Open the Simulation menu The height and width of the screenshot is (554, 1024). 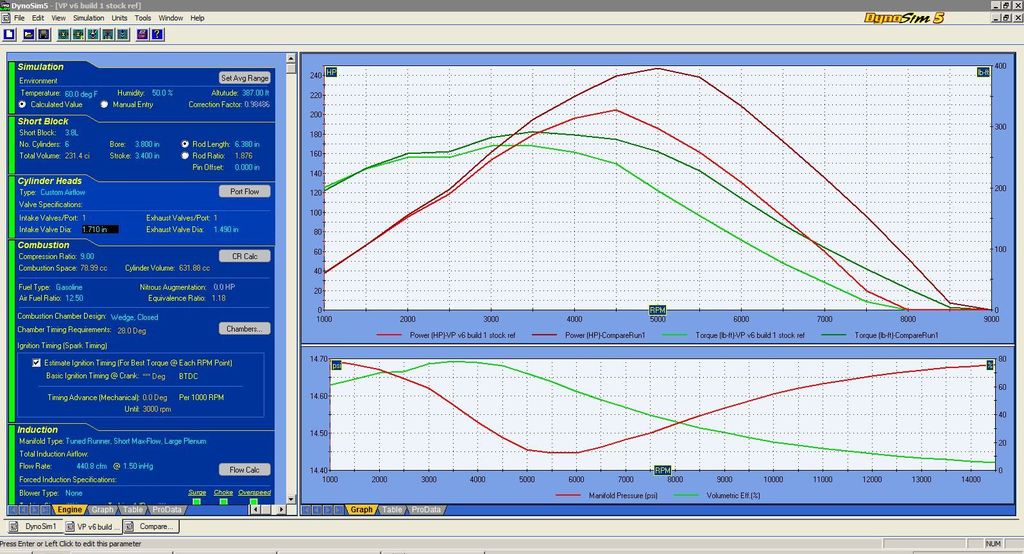88,18
